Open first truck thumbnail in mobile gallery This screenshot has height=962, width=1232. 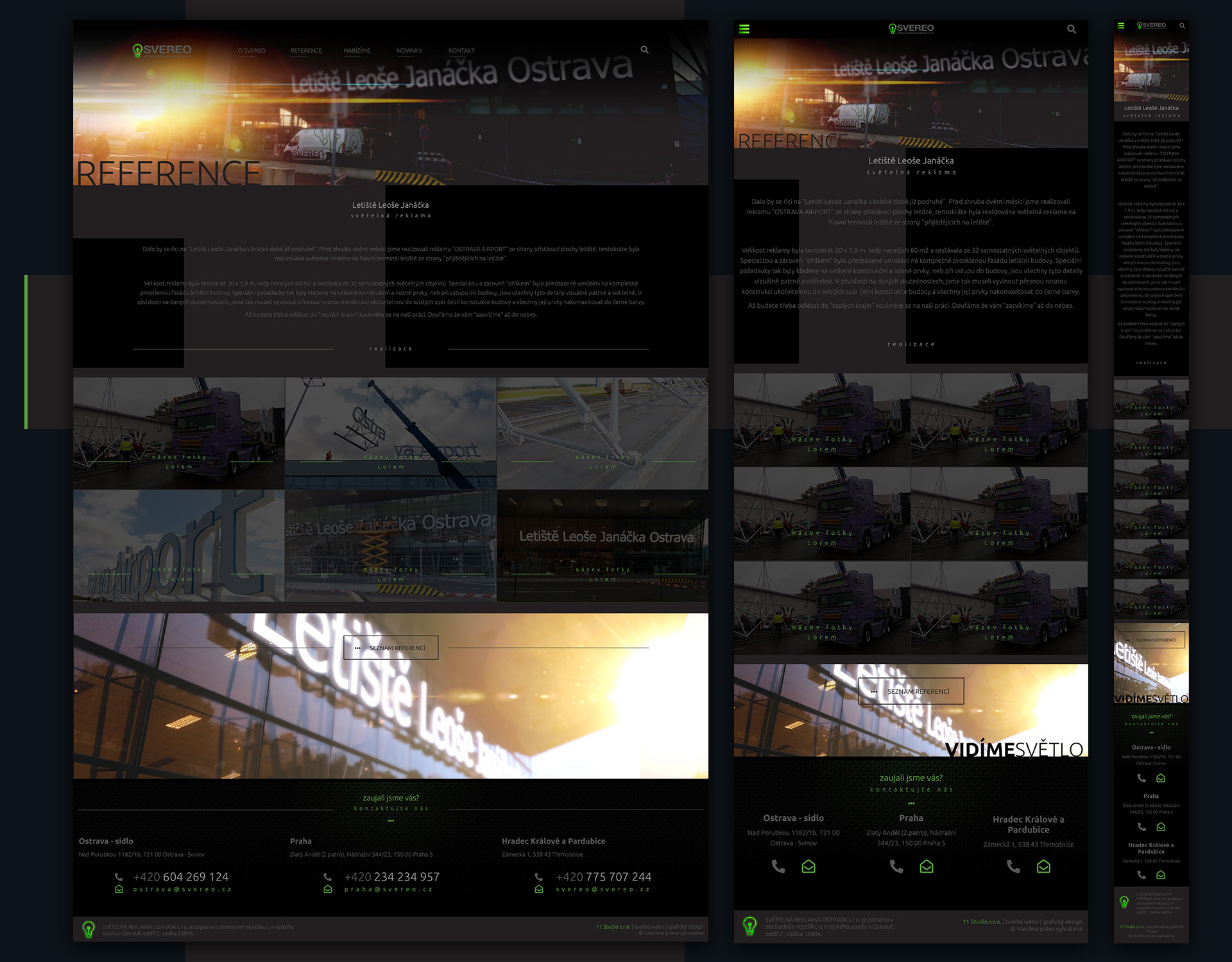(1151, 398)
